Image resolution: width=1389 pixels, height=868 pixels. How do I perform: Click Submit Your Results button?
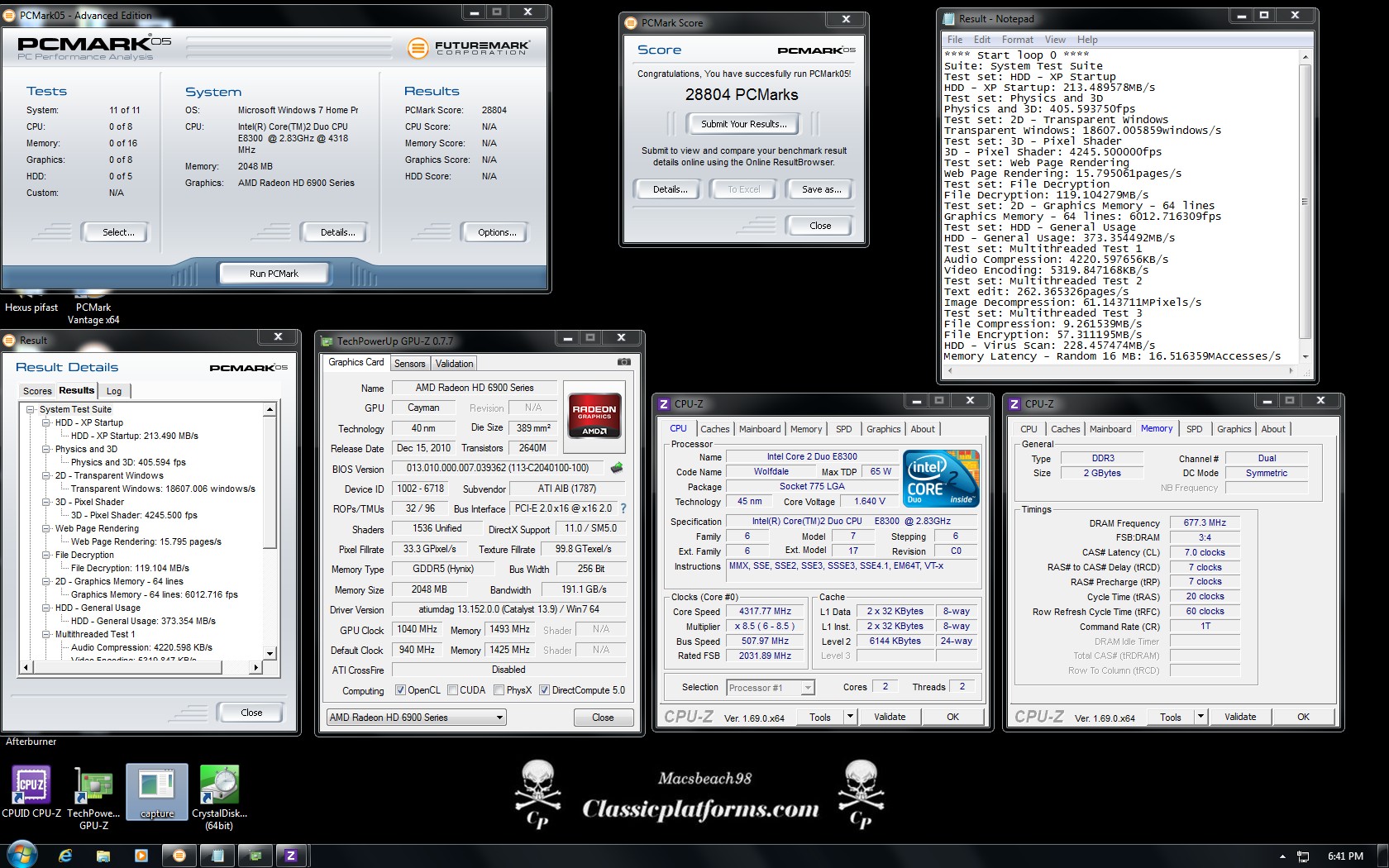click(744, 124)
